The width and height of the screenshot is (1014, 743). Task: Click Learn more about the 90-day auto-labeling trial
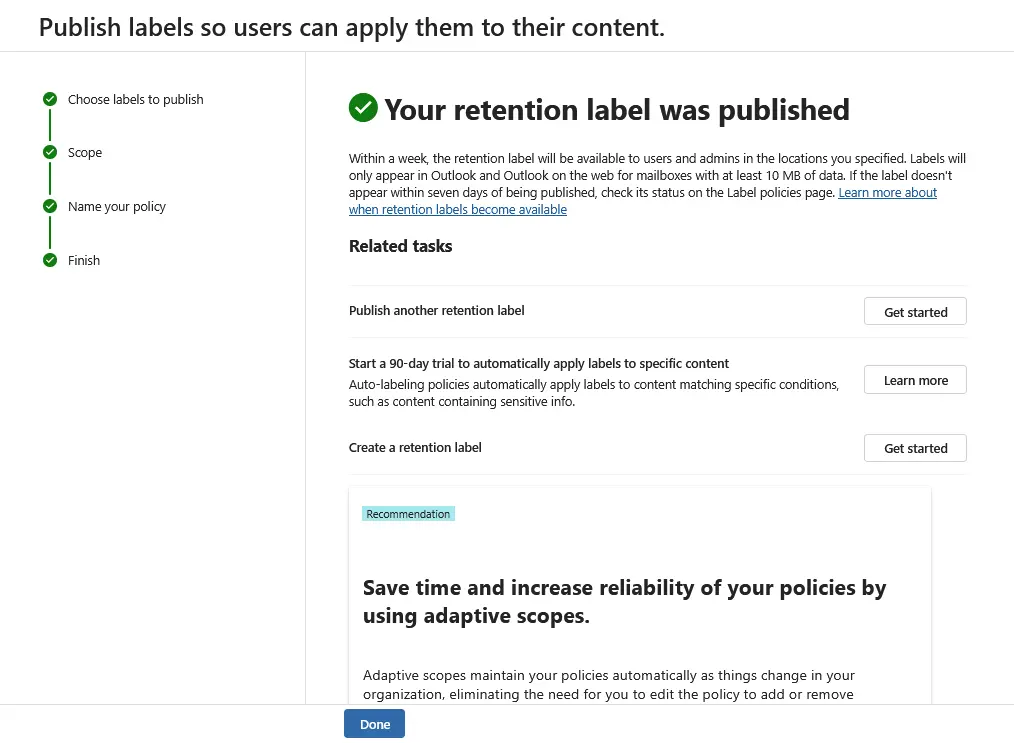tap(914, 379)
